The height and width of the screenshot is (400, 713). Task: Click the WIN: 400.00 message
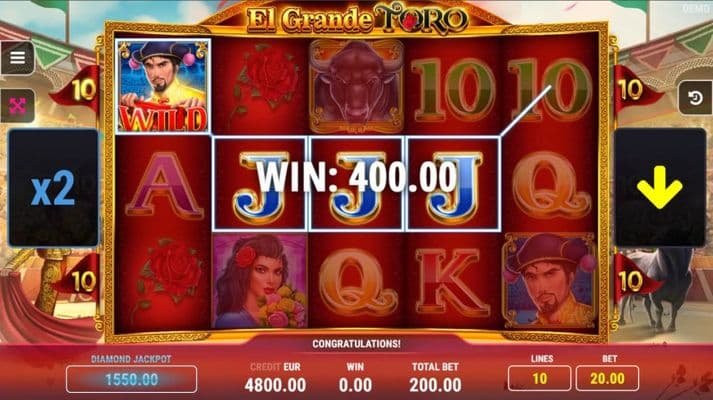click(356, 177)
